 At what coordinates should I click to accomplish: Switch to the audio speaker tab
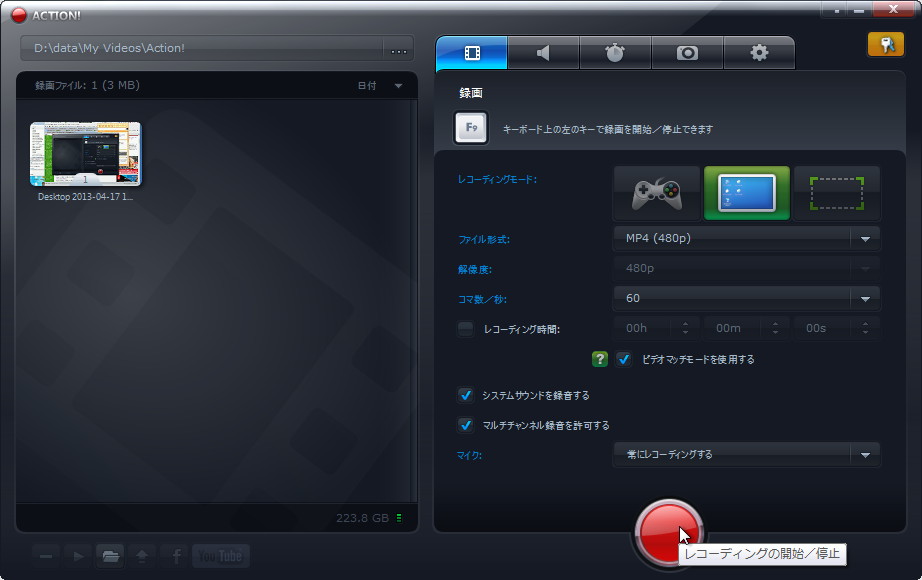[x=543, y=53]
